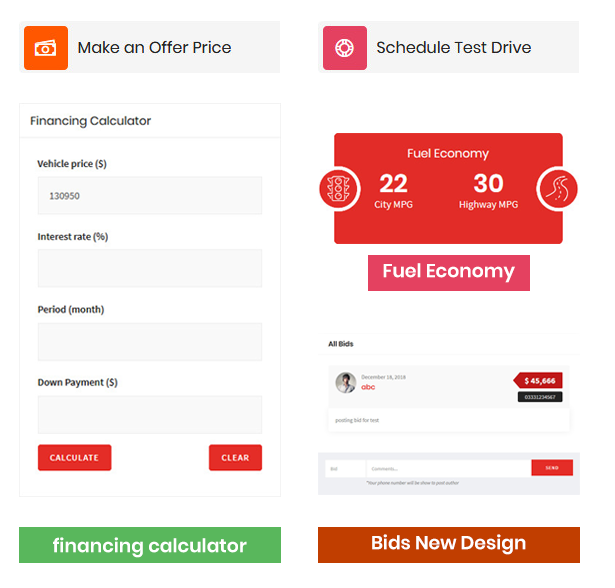Open Schedule Test Drive
Image resolution: width=615 pixels, height=588 pixels.
(x=453, y=48)
